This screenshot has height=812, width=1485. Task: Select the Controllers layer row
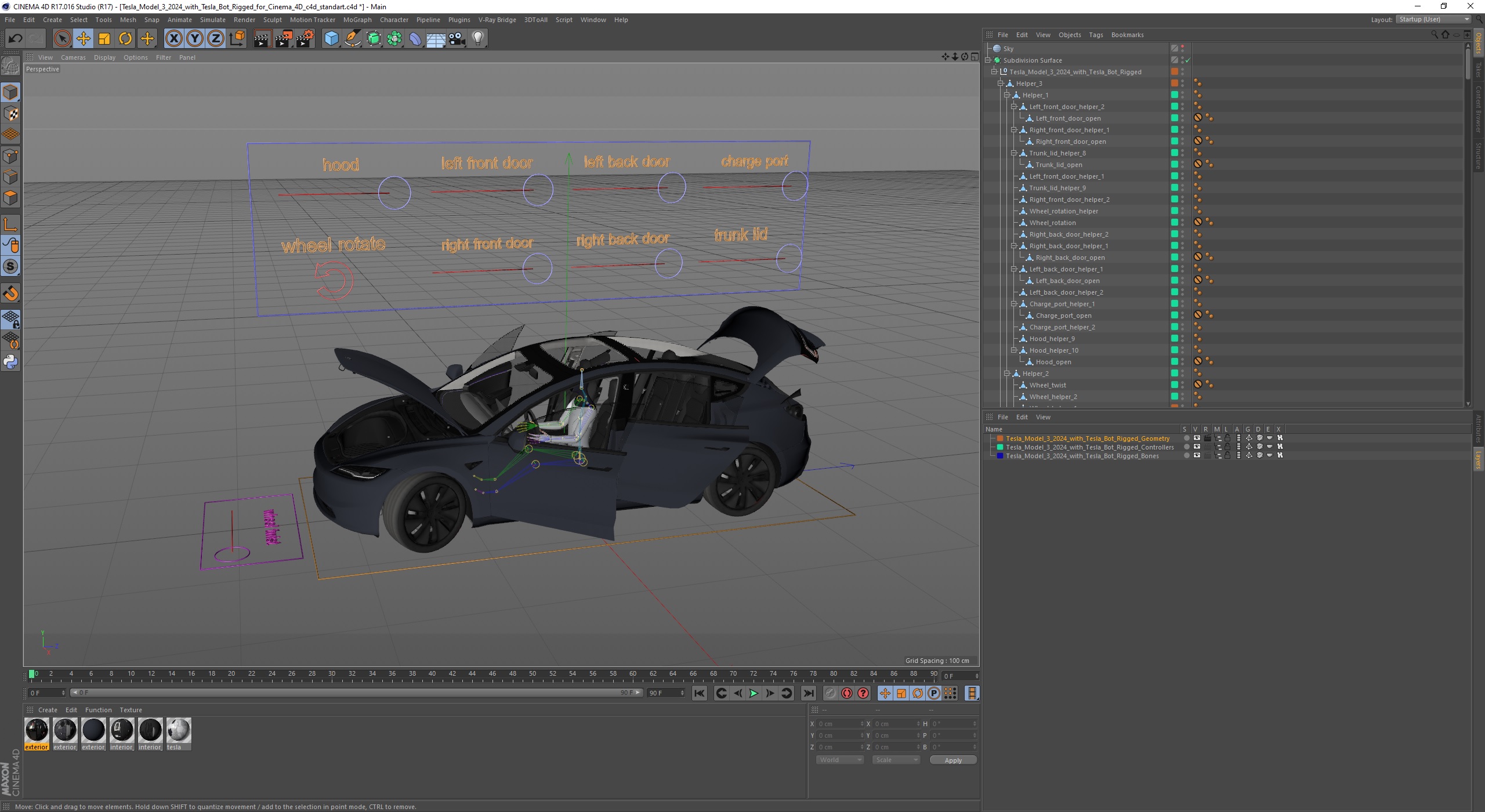[1089, 447]
